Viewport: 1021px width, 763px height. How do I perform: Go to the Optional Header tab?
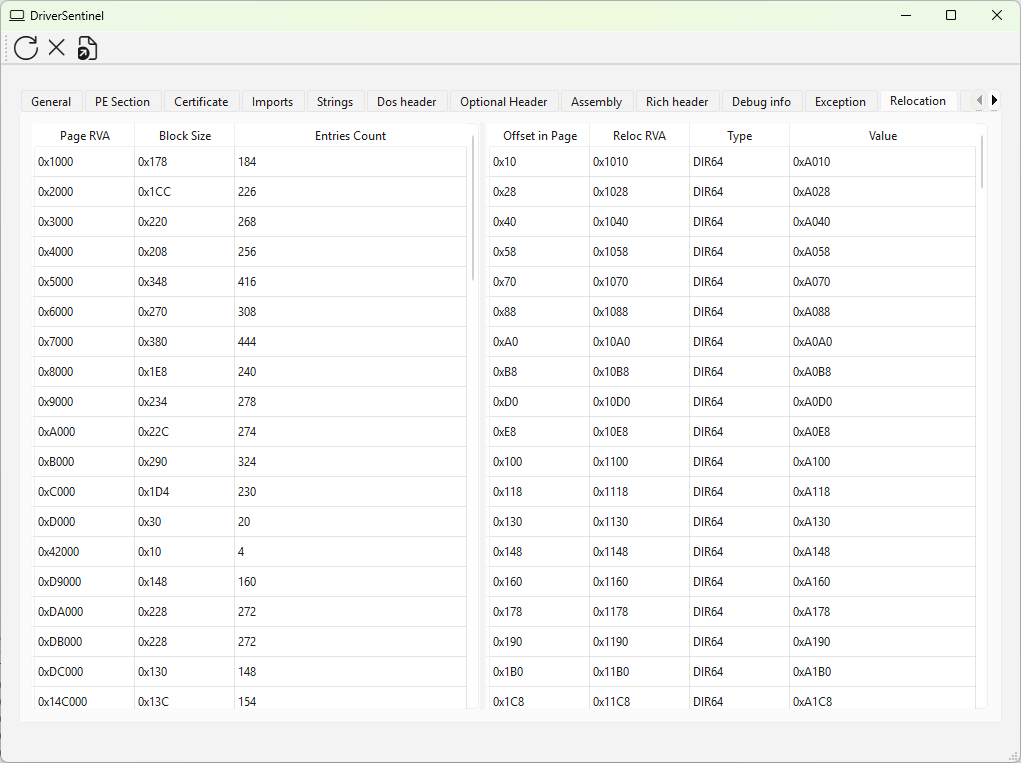click(x=503, y=102)
